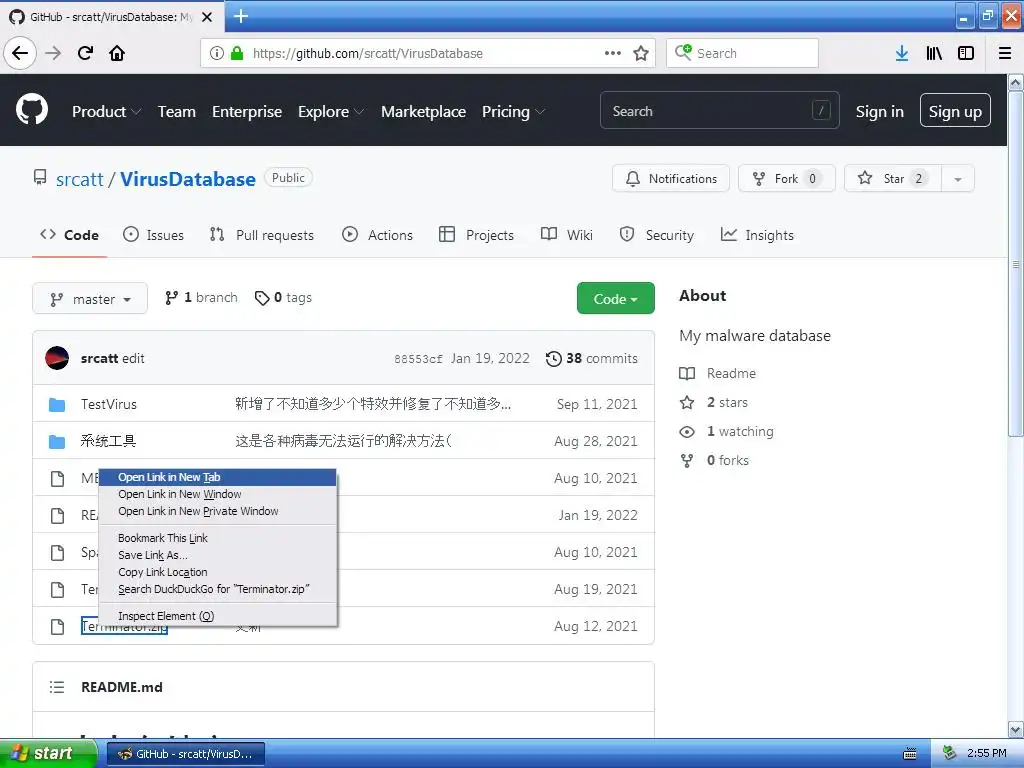Click the keyboard icon in system tray

click(x=910, y=754)
